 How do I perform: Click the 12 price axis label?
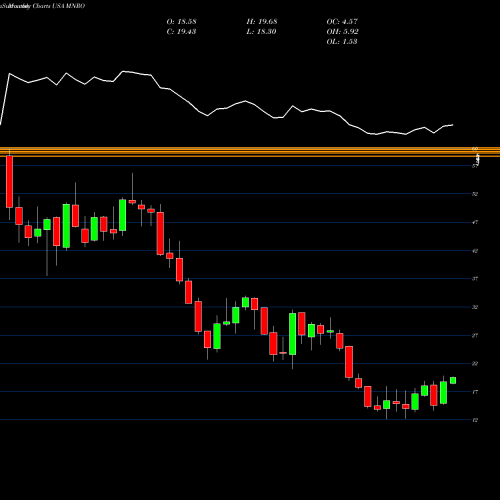pos(475,420)
